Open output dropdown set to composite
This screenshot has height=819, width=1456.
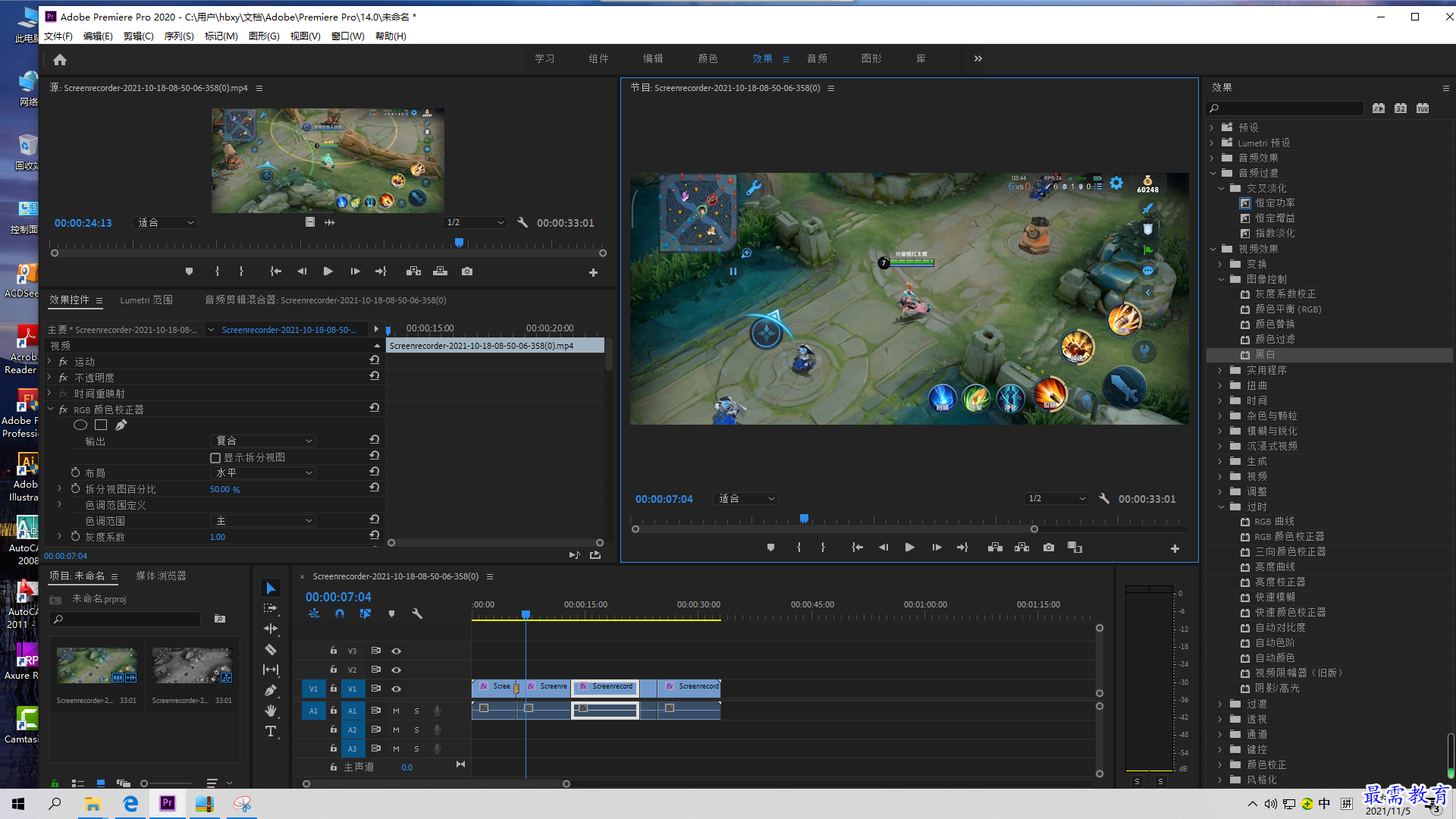(x=262, y=441)
